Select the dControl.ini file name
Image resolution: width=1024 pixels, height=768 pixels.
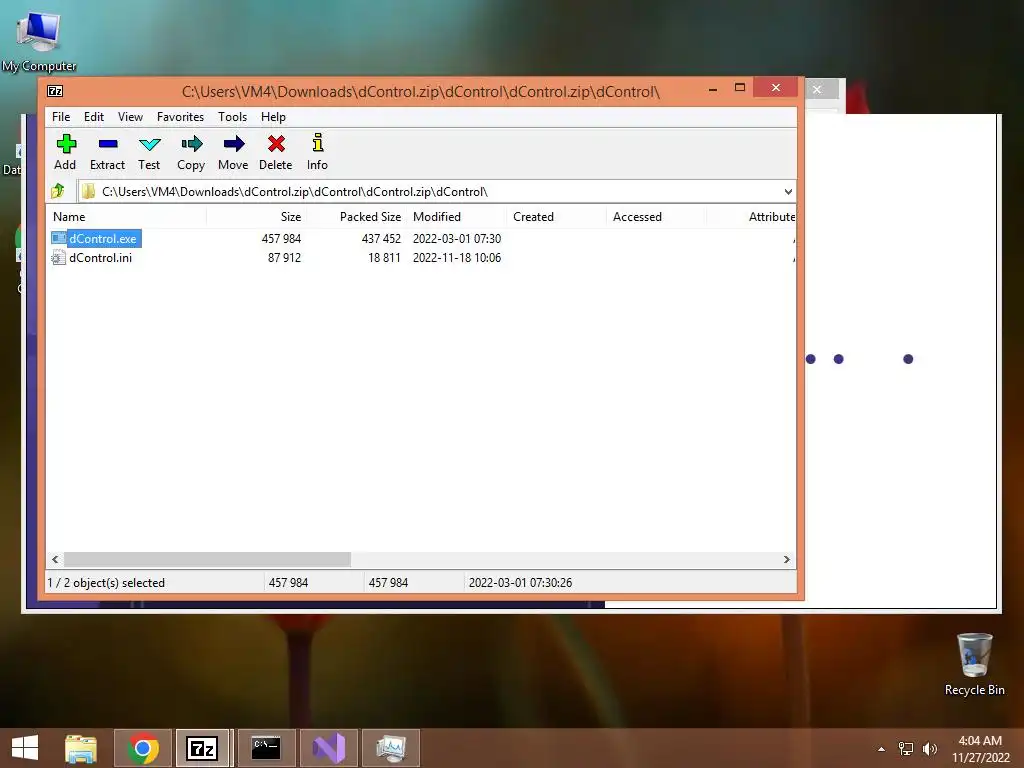(x=101, y=257)
